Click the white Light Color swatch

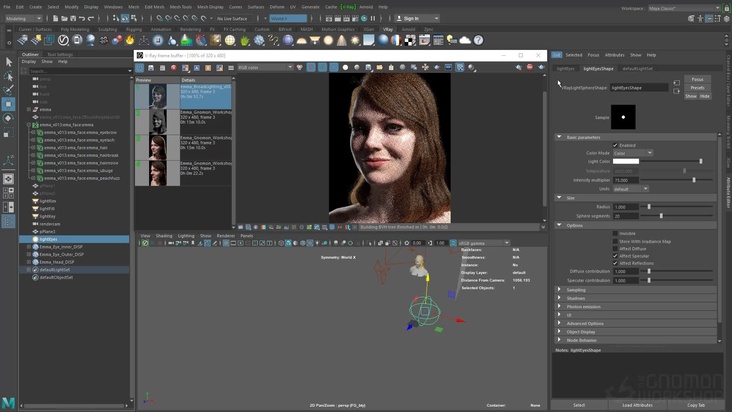tap(626, 161)
